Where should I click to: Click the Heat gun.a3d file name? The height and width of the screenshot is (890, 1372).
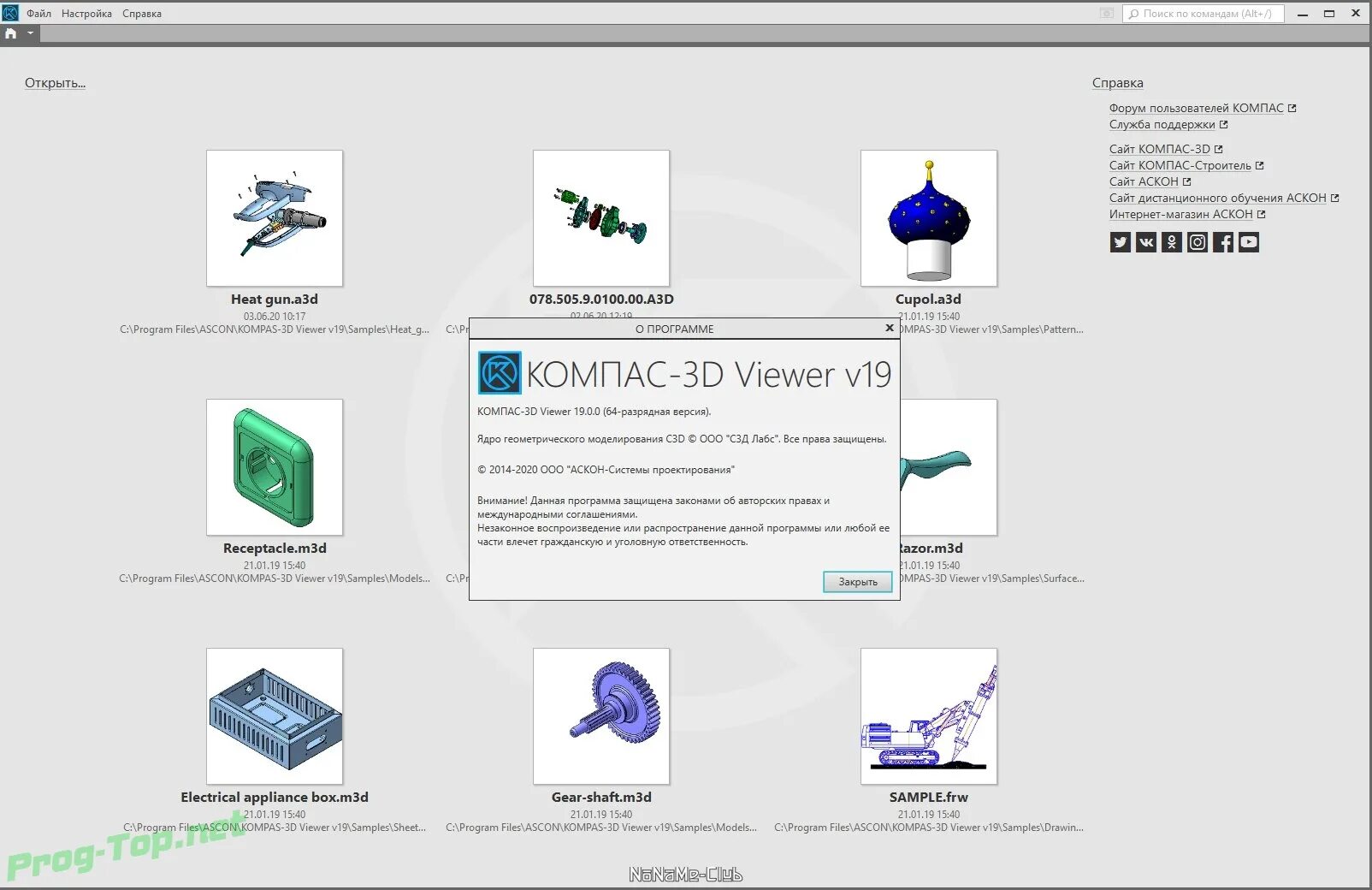(x=275, y=300)
